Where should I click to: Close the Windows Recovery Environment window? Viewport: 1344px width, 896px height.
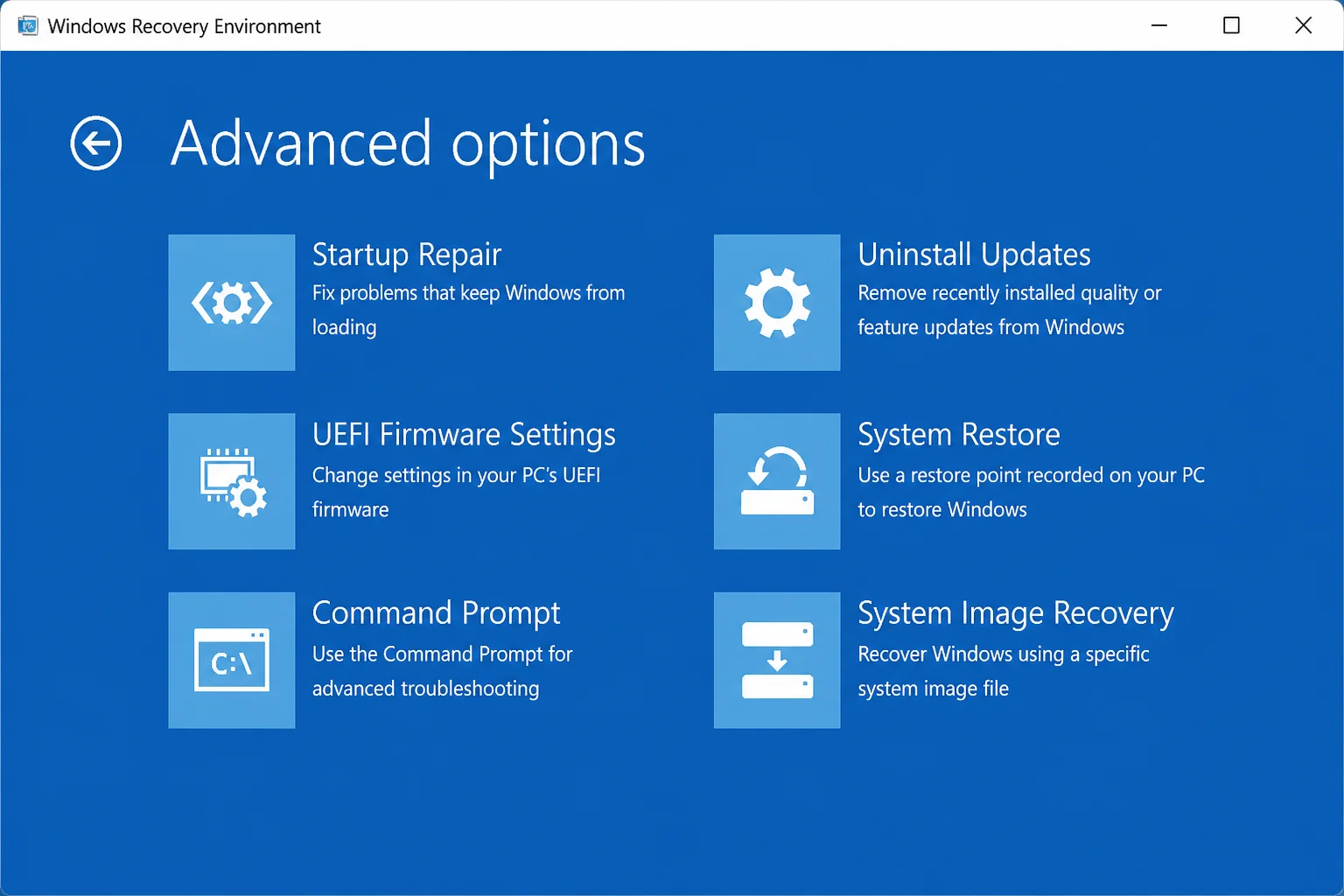[x=1303, y=25]
